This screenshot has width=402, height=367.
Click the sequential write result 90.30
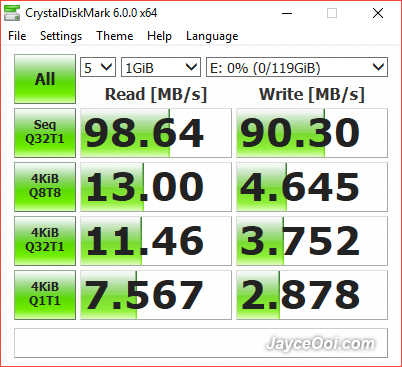coord(312,133)
